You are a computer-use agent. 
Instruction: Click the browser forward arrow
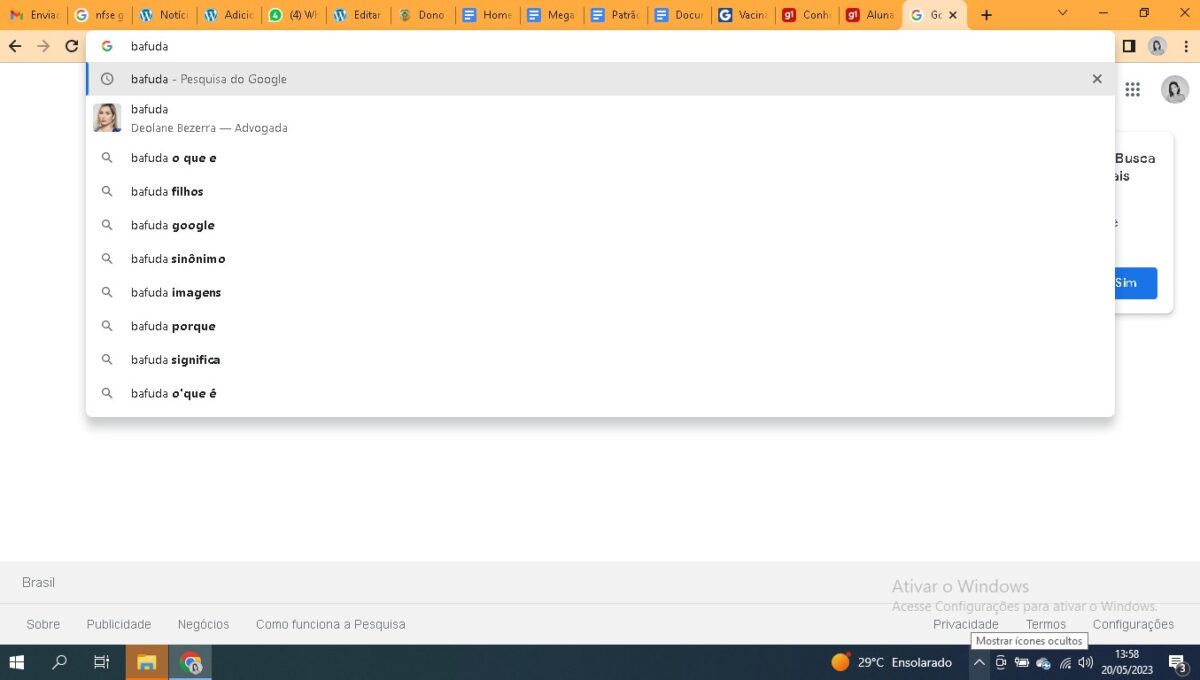[x=43, y=46]
